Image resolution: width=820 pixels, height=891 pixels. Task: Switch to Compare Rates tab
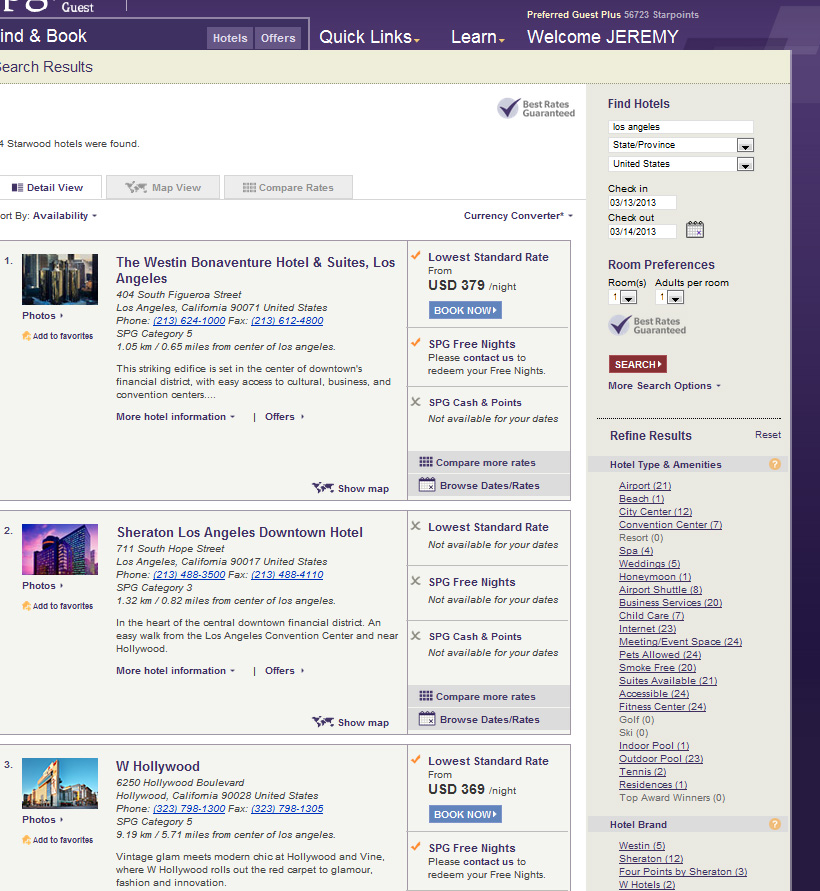tap(289, 187)
